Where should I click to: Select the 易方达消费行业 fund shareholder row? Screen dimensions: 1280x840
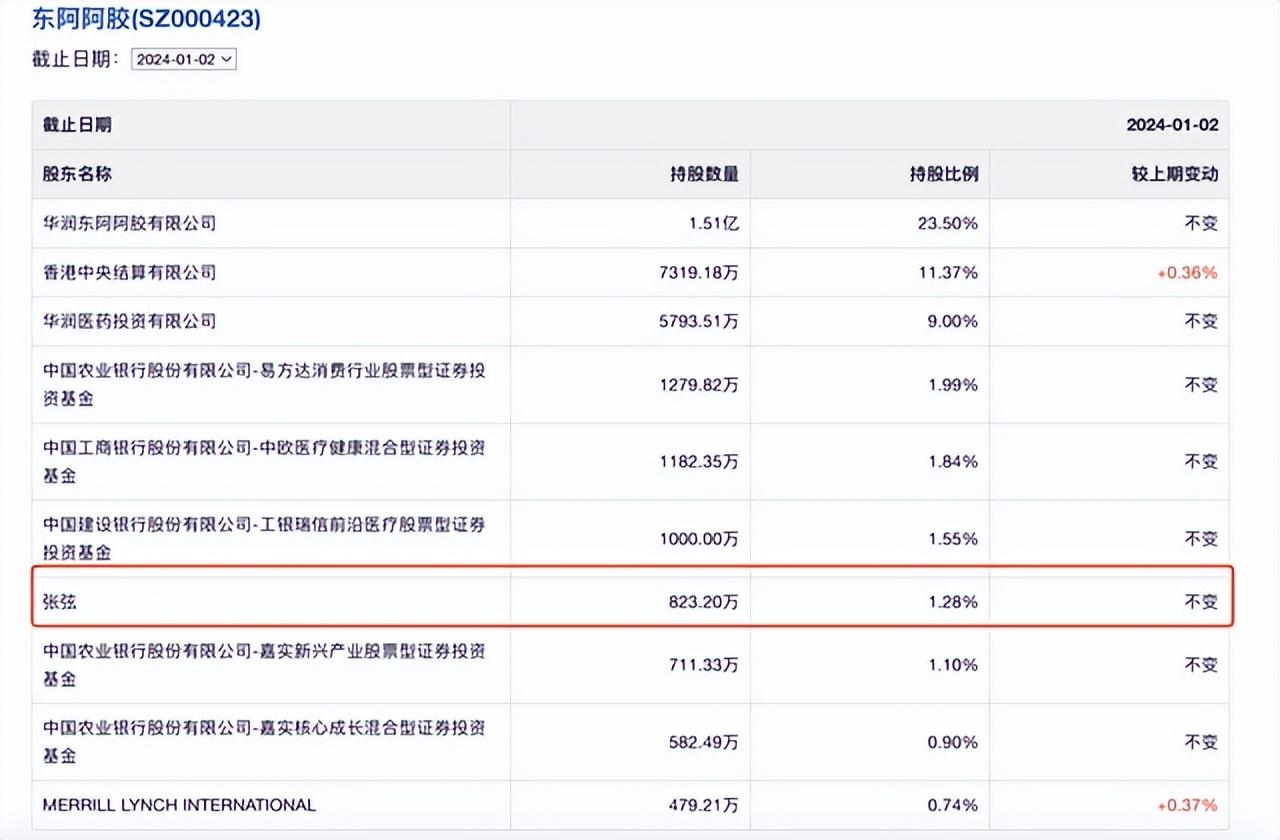[258, 383]
